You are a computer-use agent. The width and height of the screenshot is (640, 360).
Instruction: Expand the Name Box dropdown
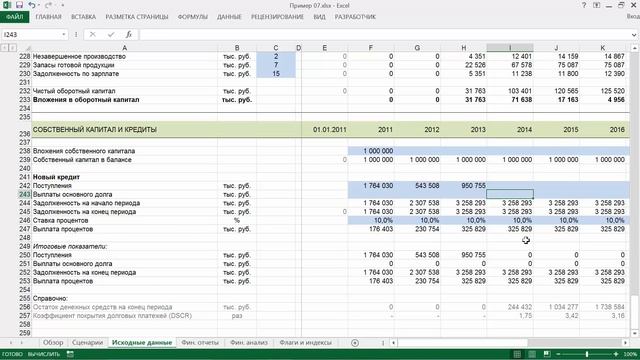(64, 35)
